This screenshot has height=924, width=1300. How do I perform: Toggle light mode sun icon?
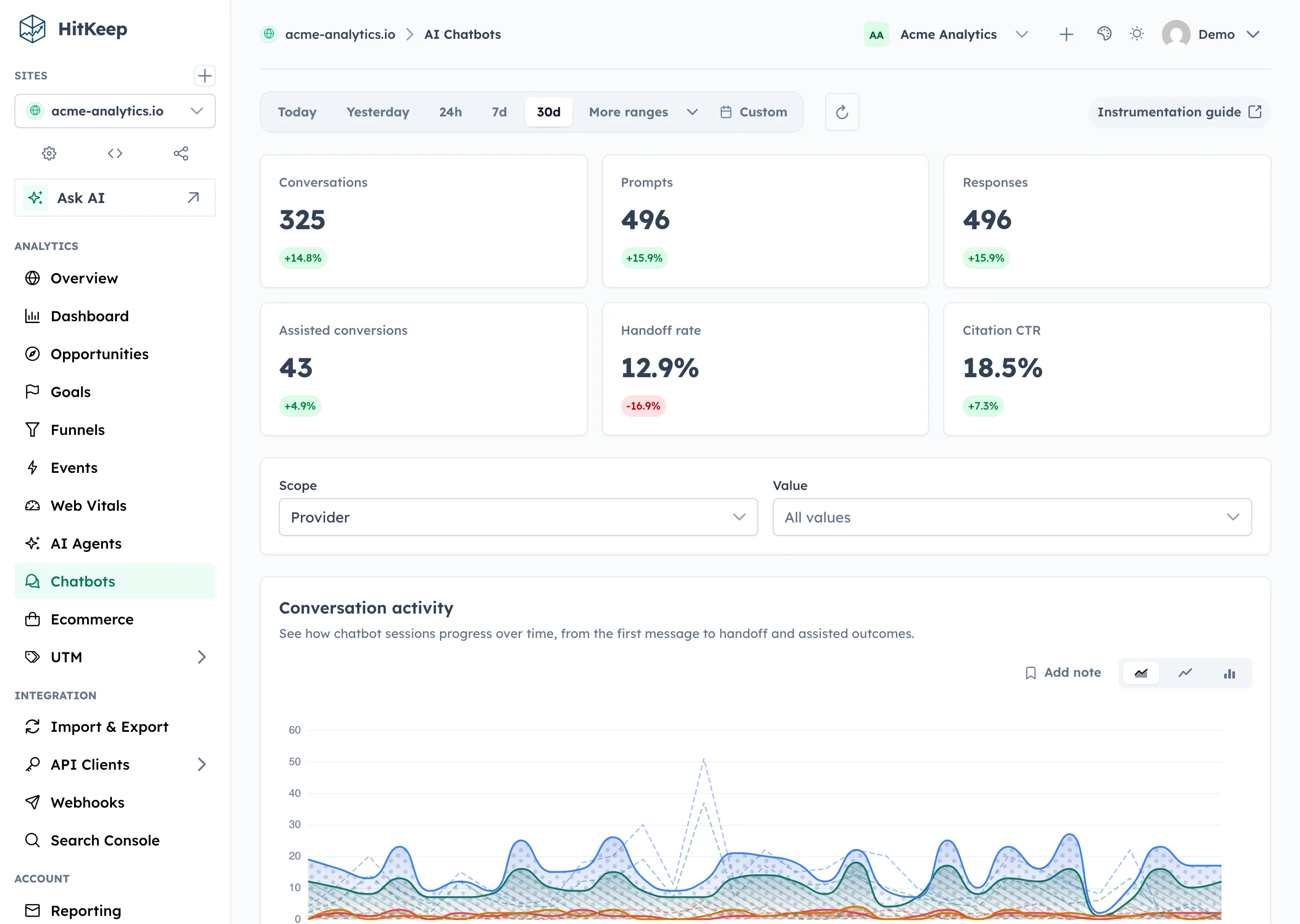pyautogui.click(x=1137, y=34)
